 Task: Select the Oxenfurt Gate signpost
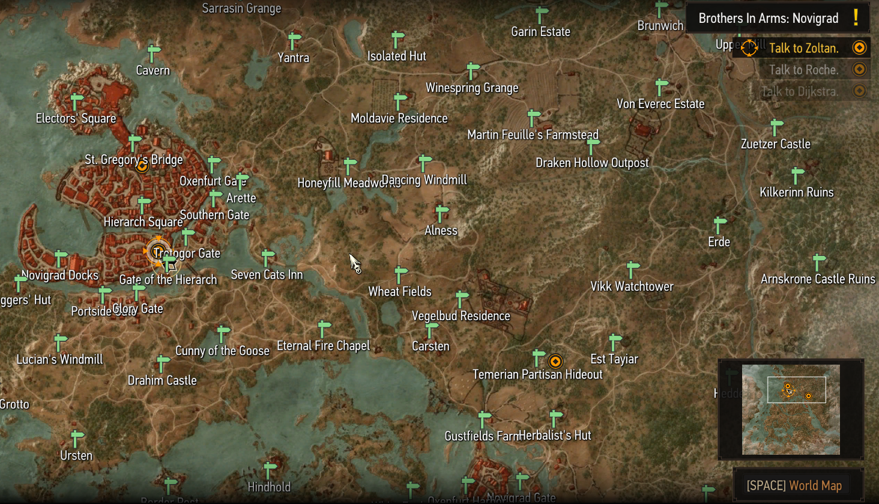pos(214,164)
